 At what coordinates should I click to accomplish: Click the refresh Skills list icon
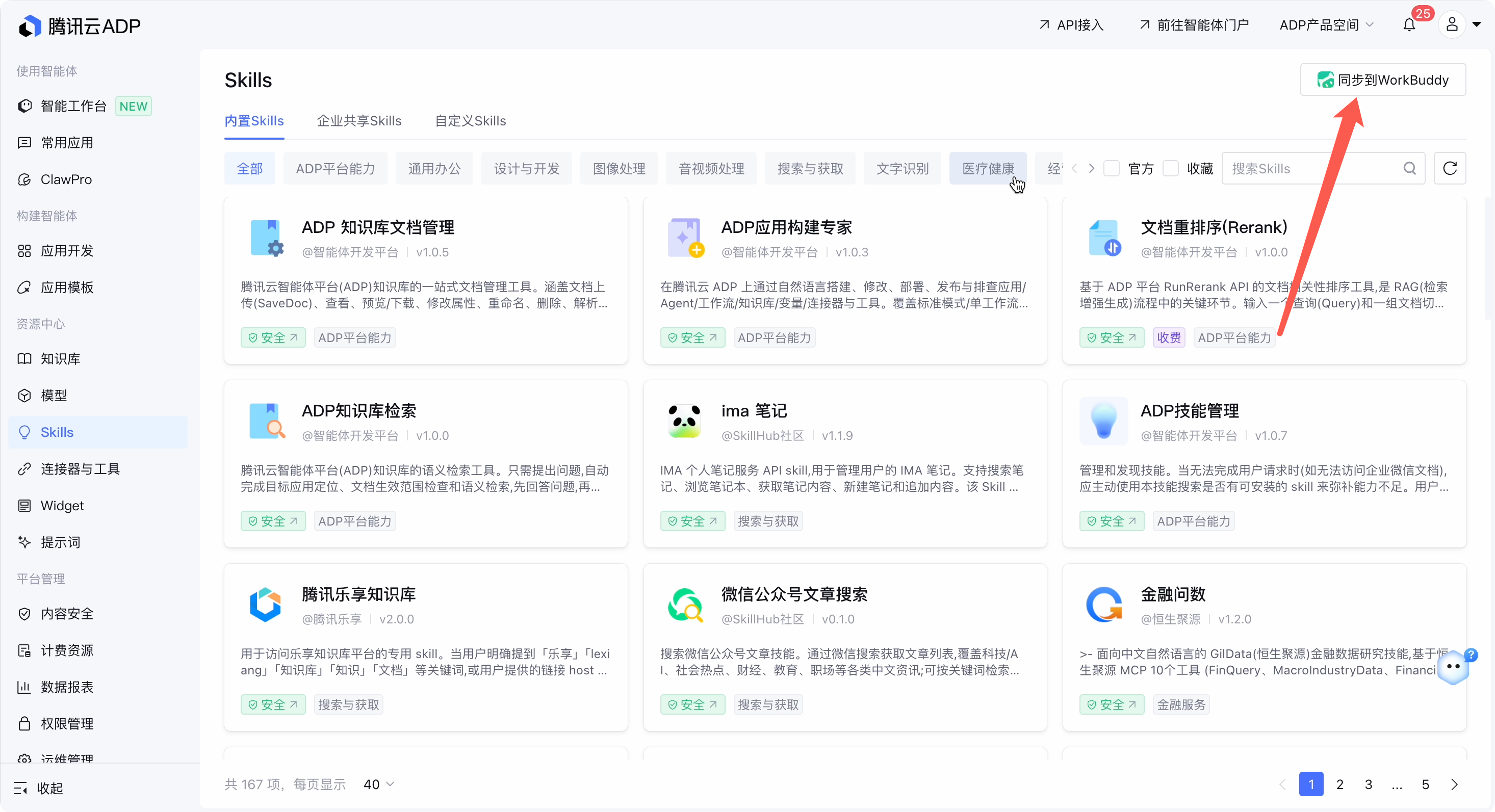(1449, 168)
